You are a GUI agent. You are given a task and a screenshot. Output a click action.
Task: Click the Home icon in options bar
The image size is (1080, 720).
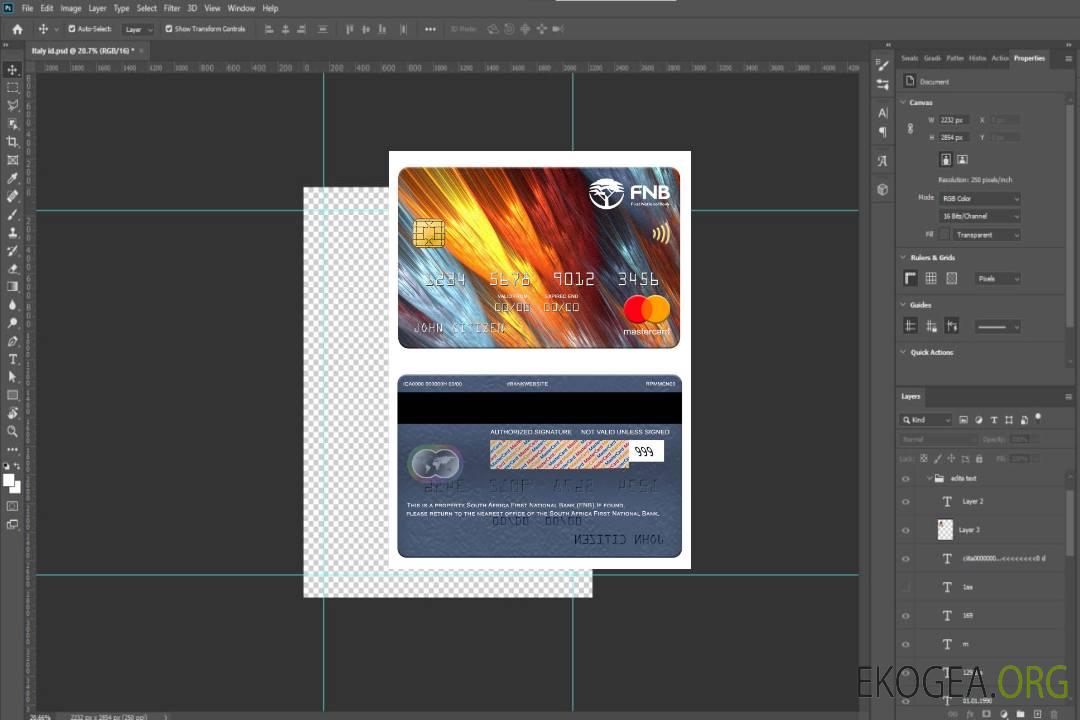tap(17, 29)
